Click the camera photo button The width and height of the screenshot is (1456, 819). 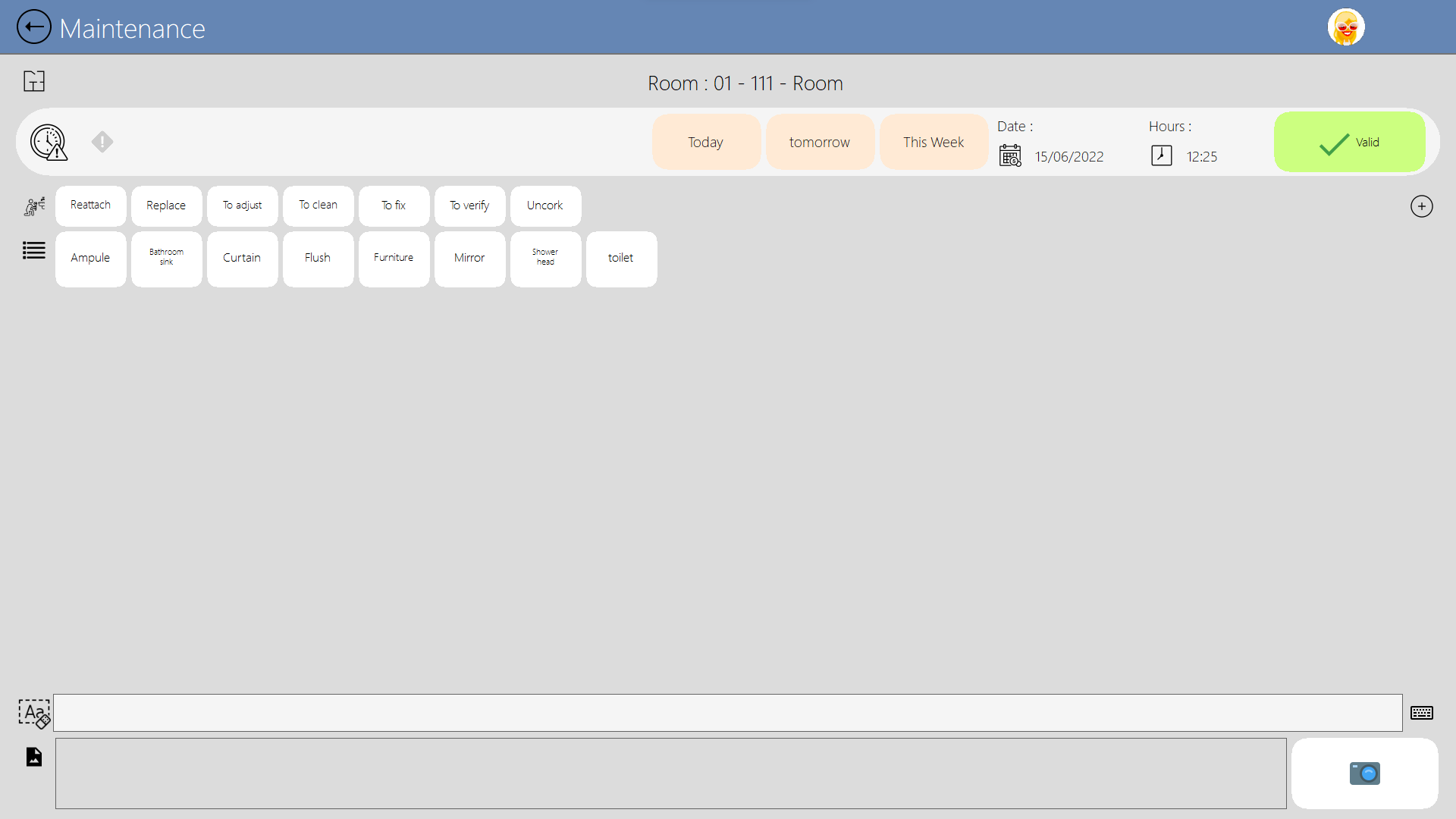1364,773
